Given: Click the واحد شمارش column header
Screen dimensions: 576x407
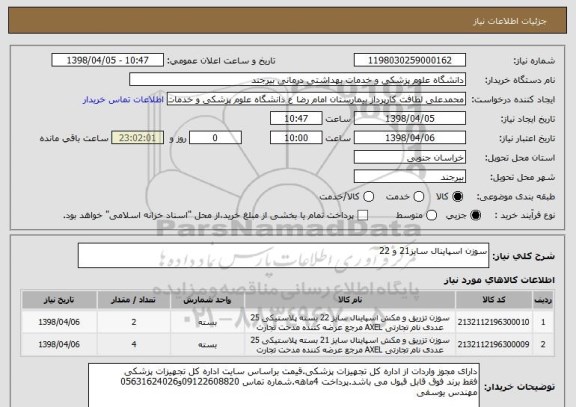Looking at the screenshot, I should pos(207,300).
